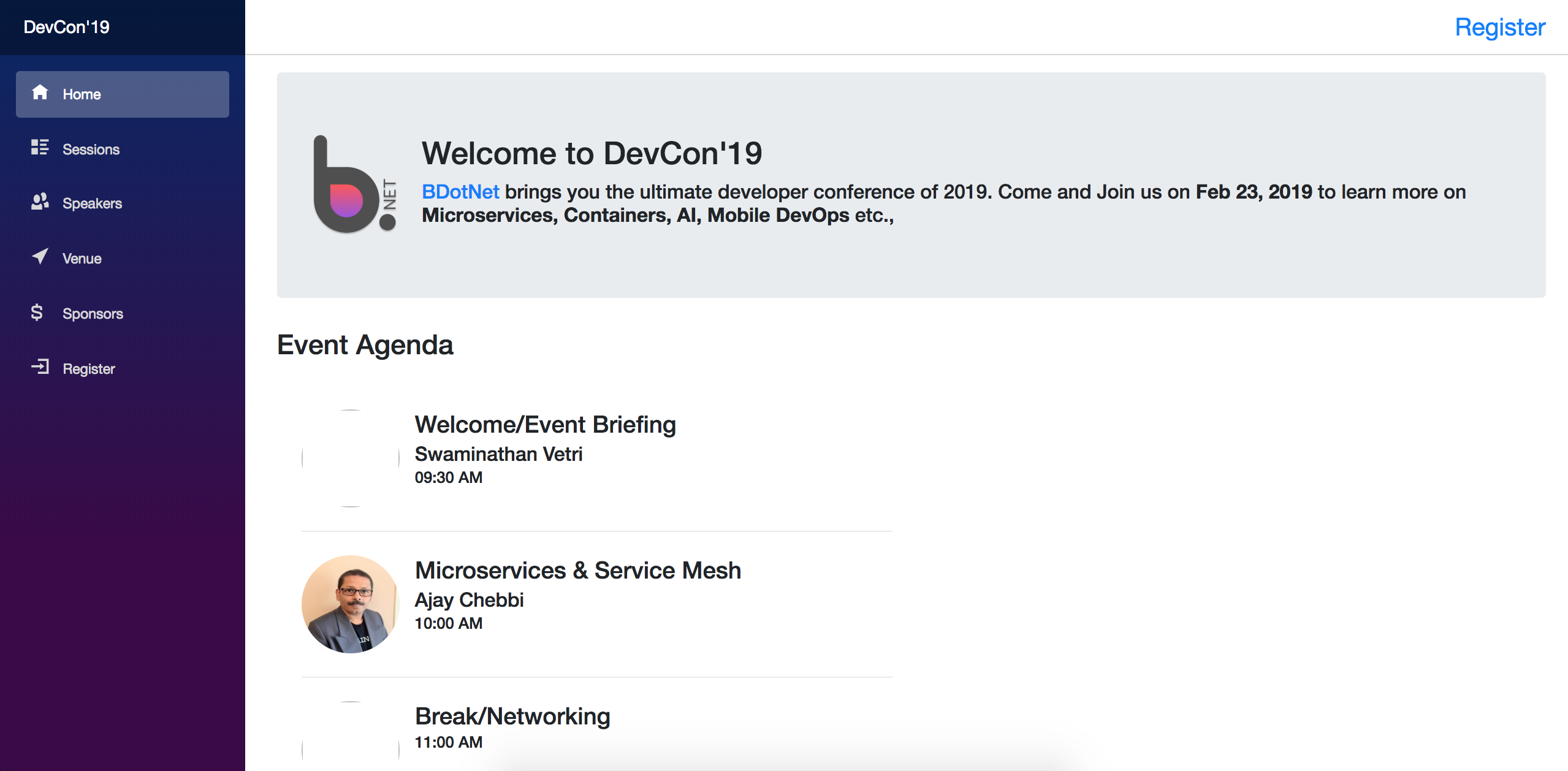The width and height of the screenshot is (1568, 771).
Task: Click the Welcome/Event Briefing placeholder avatar
Action: pos(350,458)
